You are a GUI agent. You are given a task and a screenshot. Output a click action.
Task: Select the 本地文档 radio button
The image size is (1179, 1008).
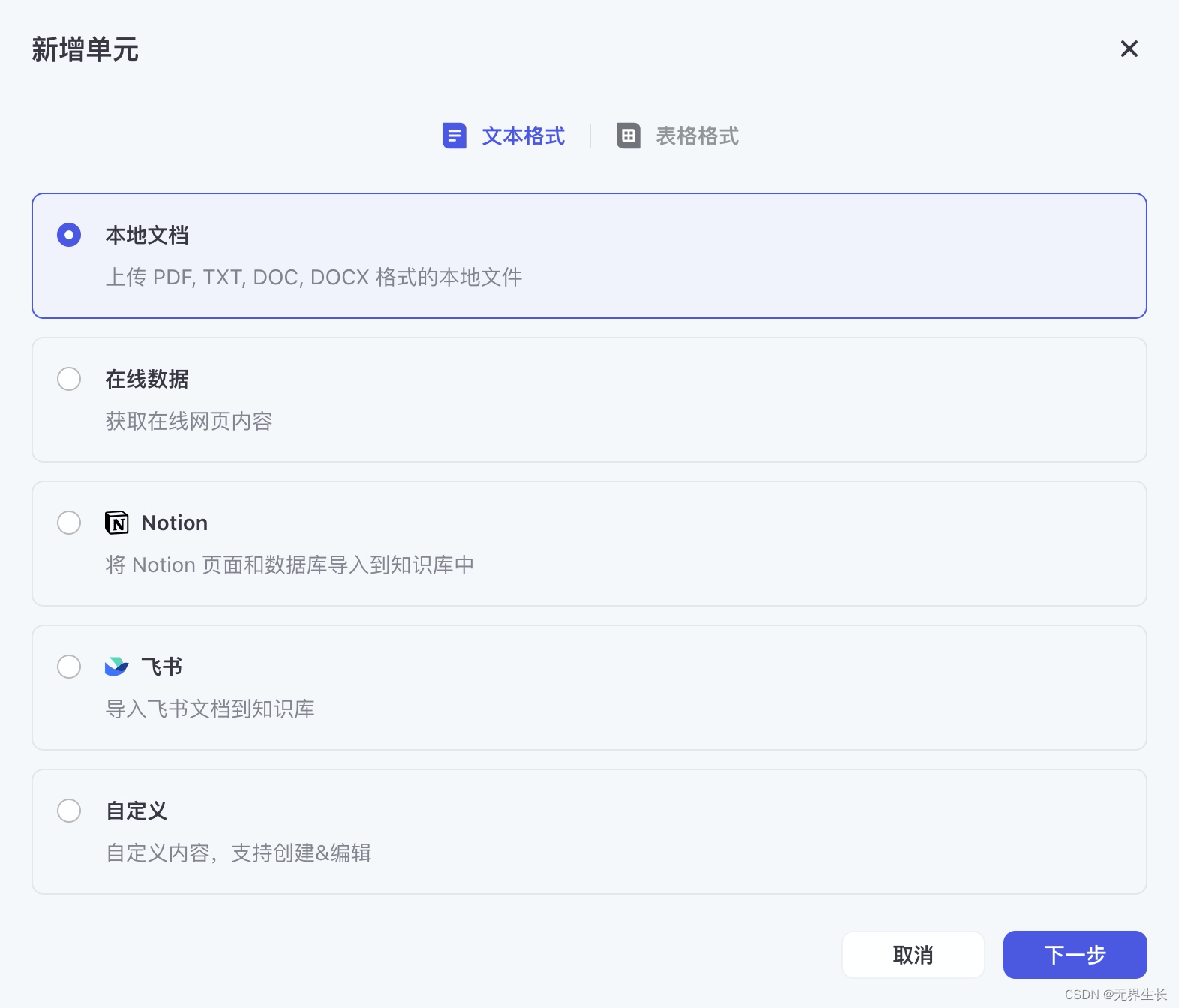coord(69,235)
